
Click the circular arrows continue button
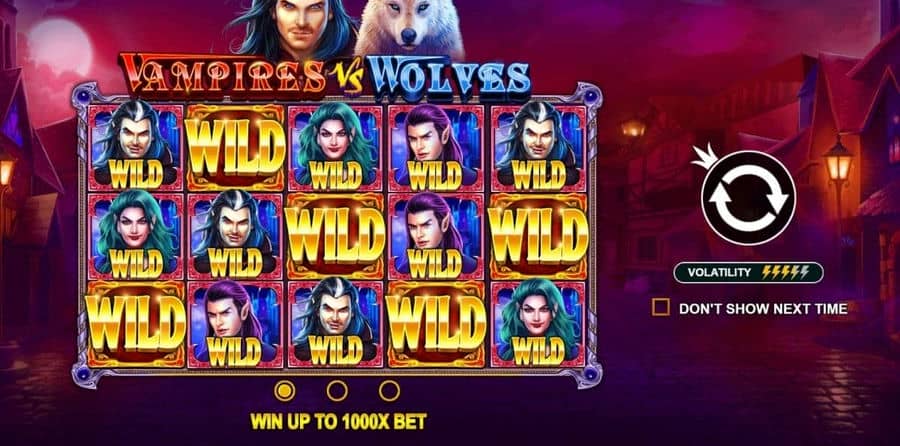point(748,197)
